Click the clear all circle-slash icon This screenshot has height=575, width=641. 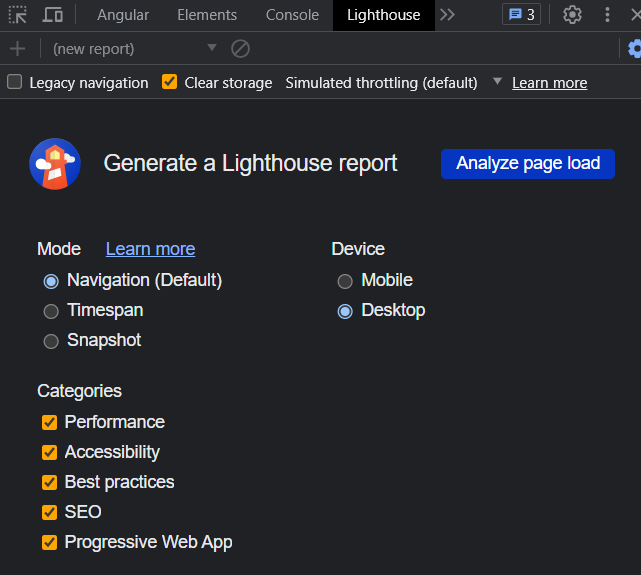pyautogui.click(x=240, y=49)
